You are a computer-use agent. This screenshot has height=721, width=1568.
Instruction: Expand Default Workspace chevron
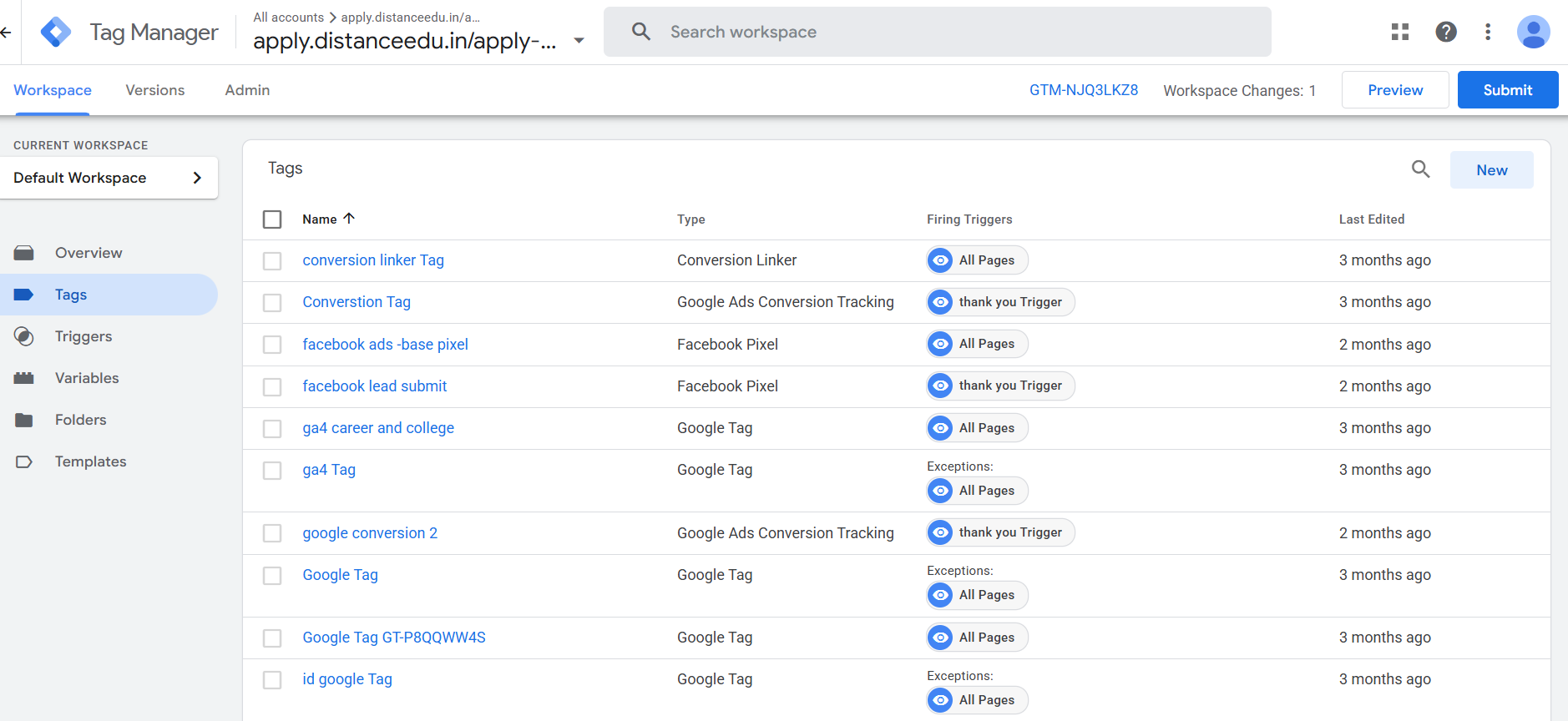click(197, 178)
